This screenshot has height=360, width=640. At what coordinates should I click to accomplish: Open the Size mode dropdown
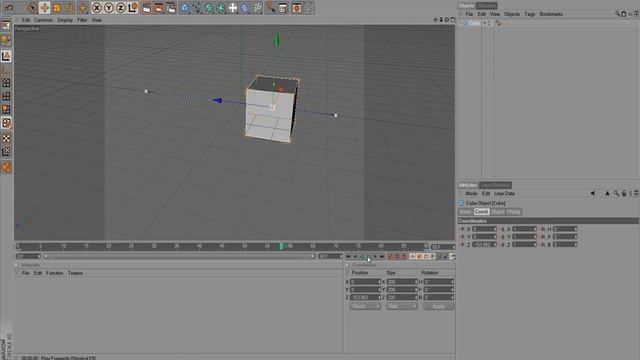(x=402, y=306)
